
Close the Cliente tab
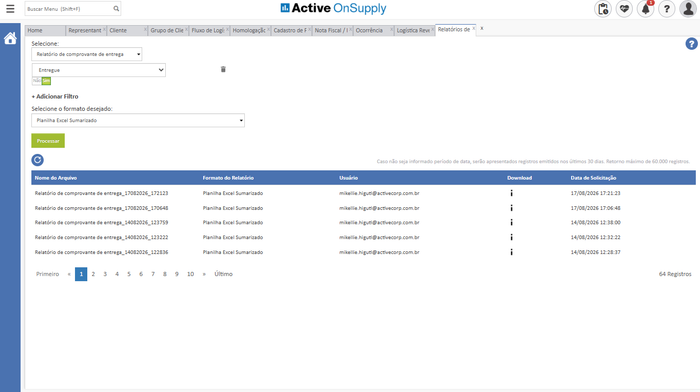(x=145, y=29)
